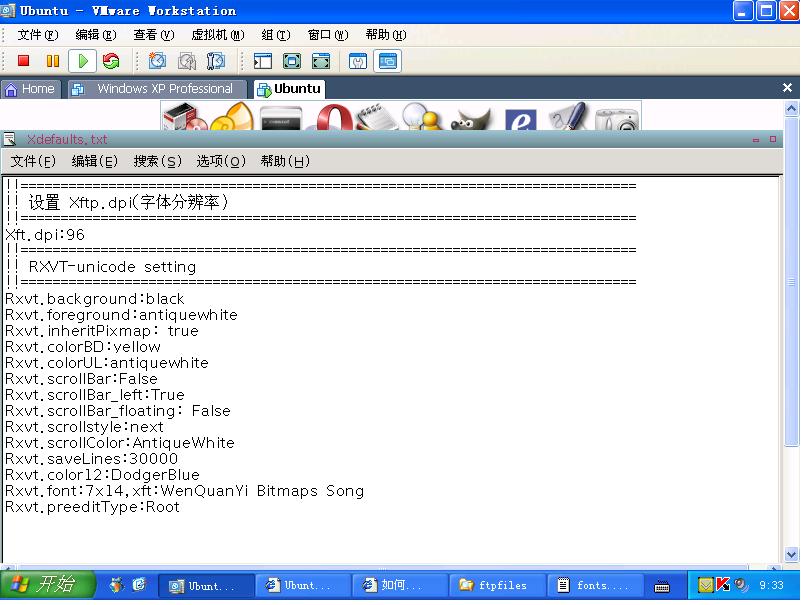Open the 组(T) menu
This screenshot has width=807, height=605.
click(276, 35)
